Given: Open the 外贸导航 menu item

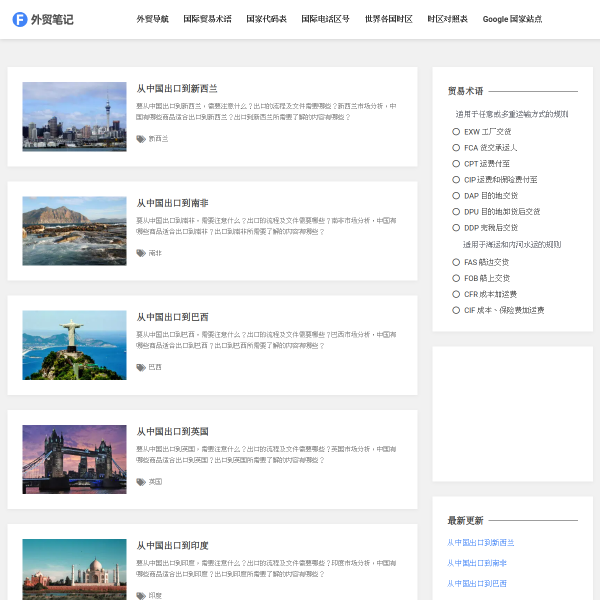Looking at the screenshot, I should click(152, 19).
